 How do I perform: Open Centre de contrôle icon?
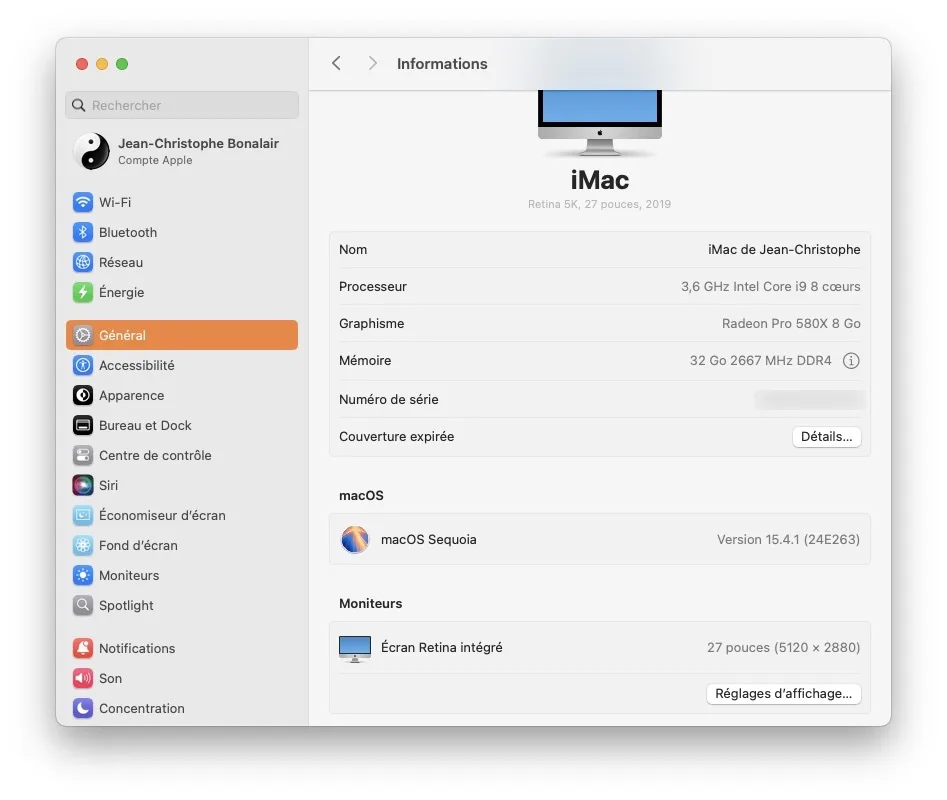pos(83,455)
